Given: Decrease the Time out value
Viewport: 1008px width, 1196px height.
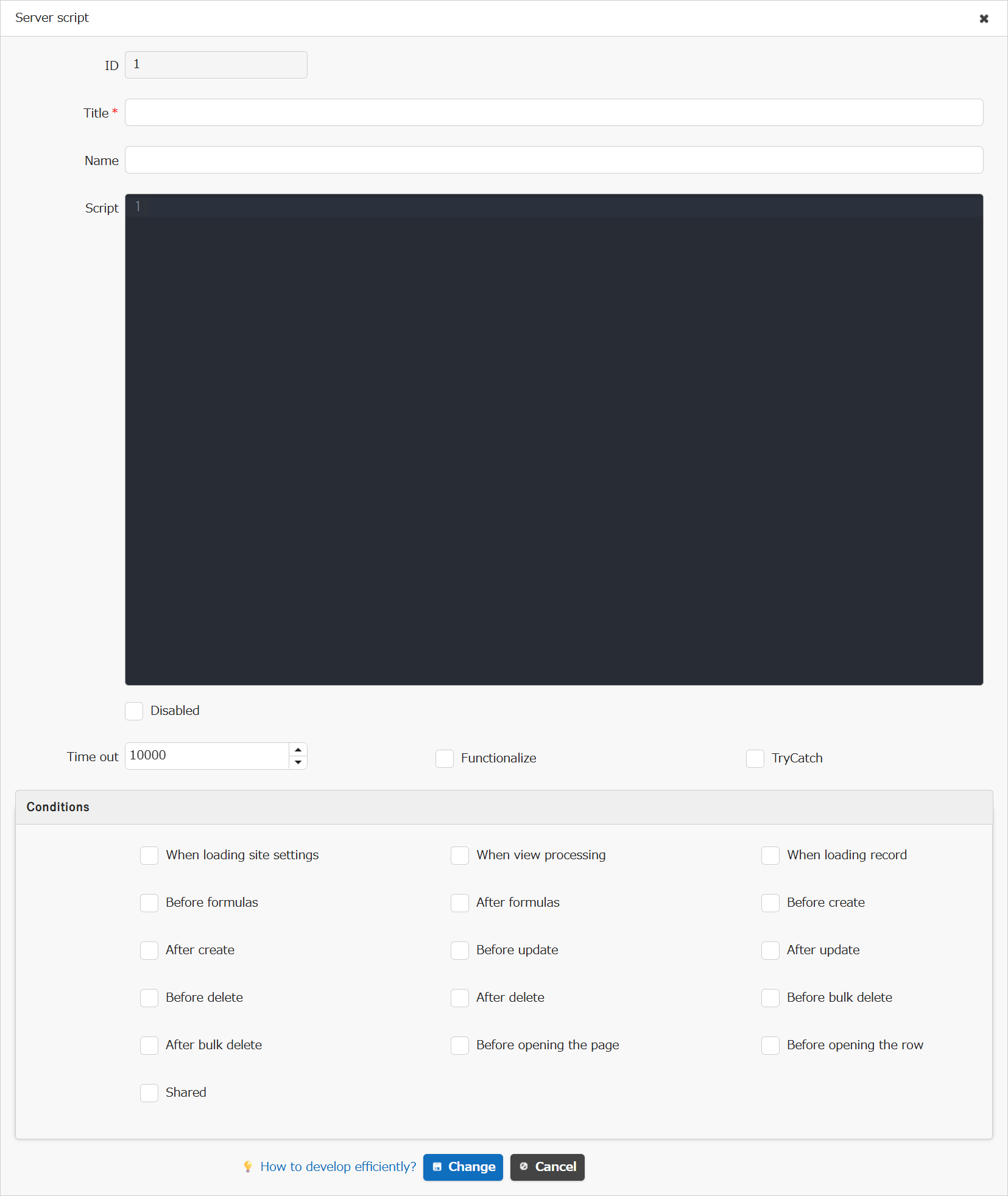Looking at the screenshot, I should point(298,762).
